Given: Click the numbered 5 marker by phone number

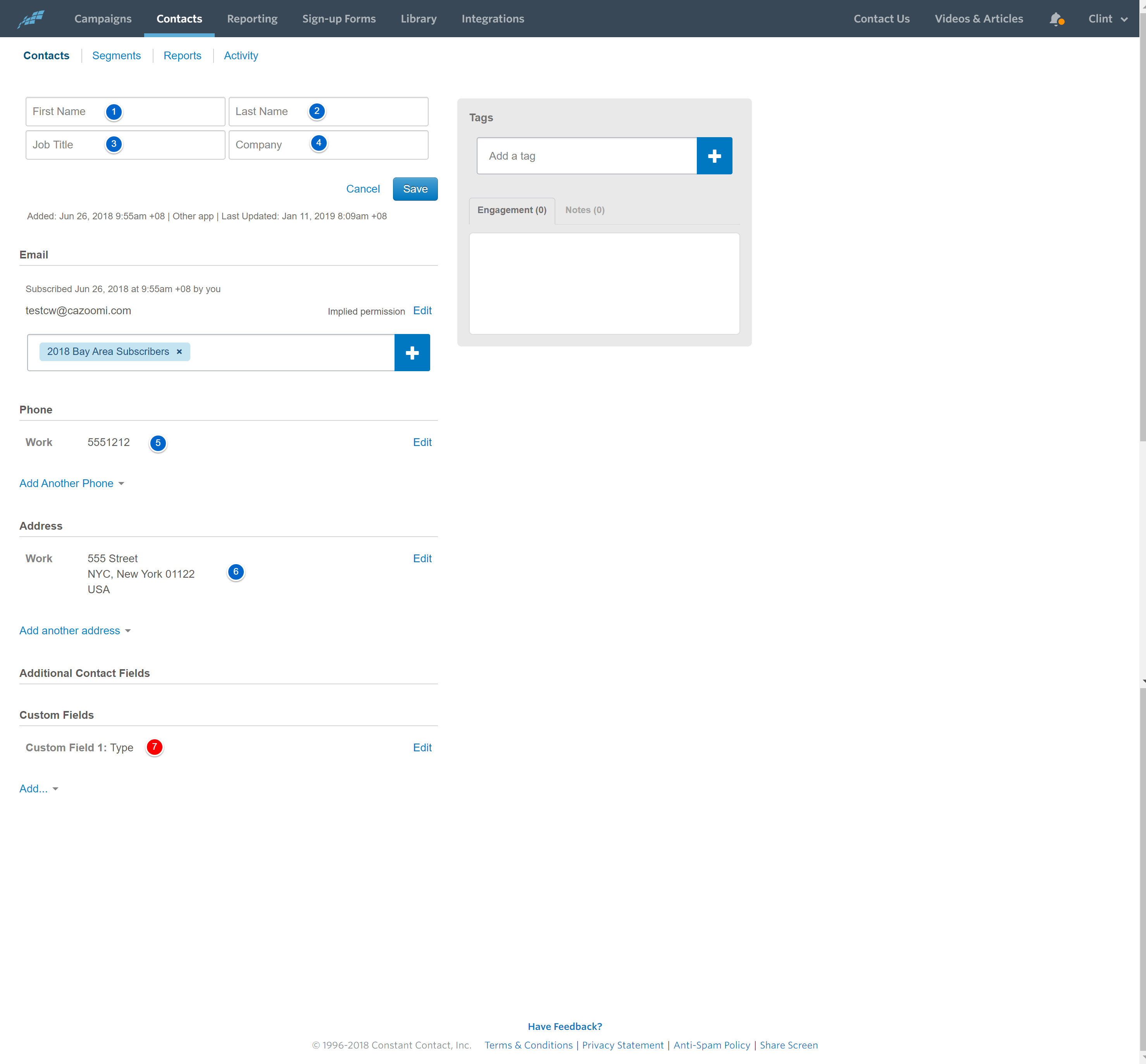Looking at the screenshot, I should pos(158,443).
